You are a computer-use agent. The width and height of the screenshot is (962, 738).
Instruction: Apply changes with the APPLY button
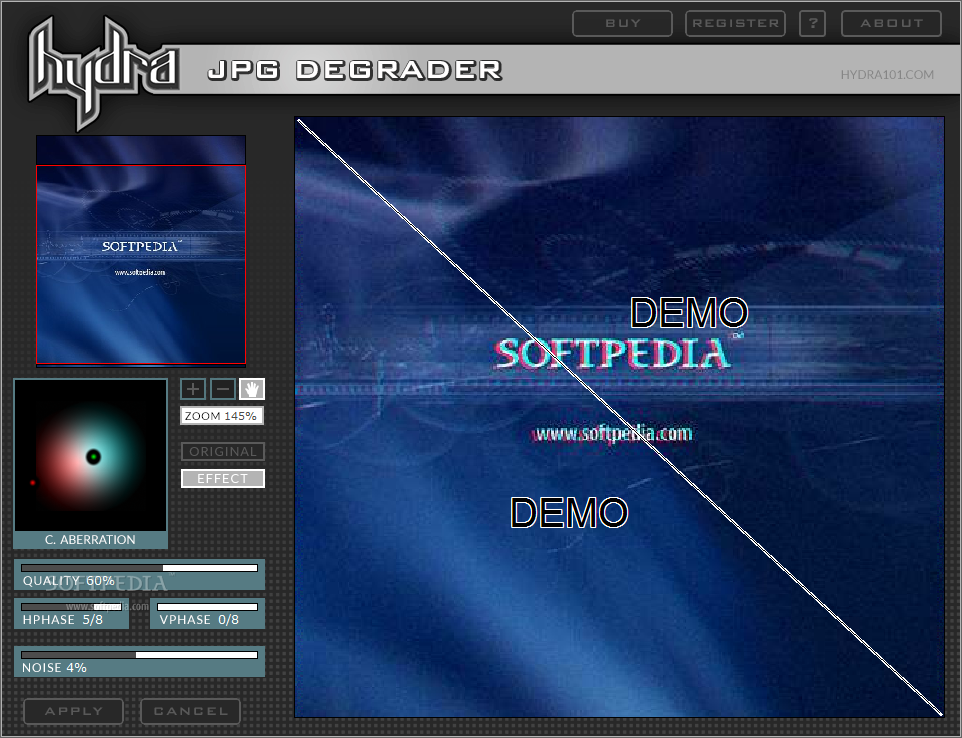point(74,711)
